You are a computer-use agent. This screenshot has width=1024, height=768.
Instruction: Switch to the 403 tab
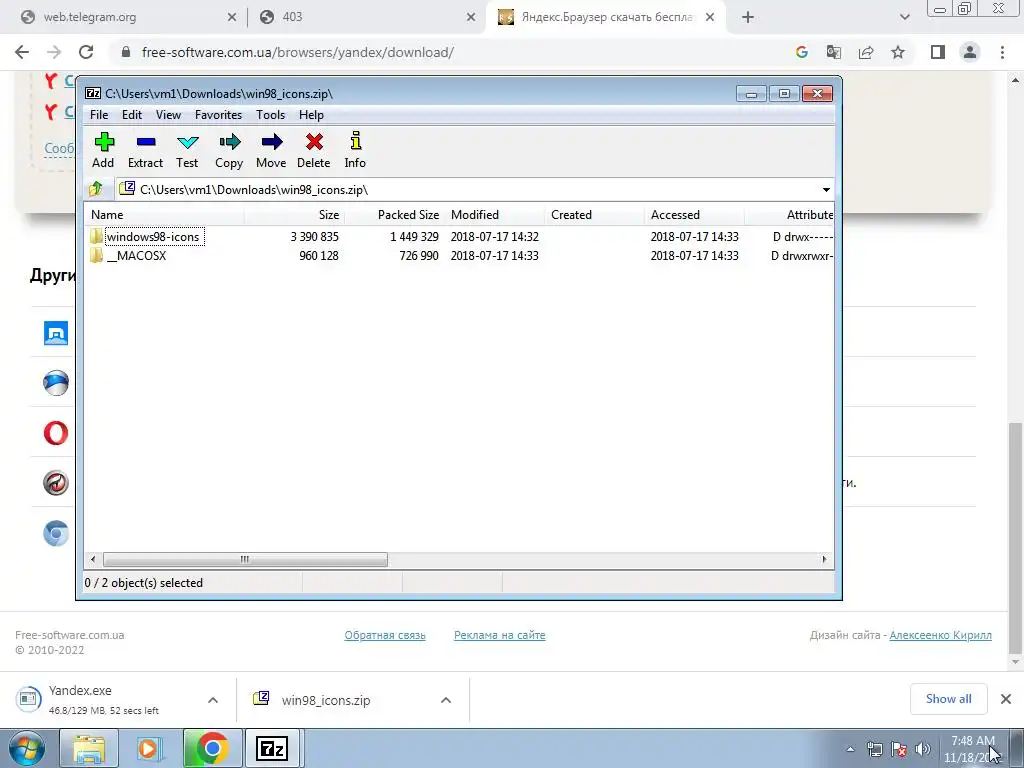click(366, 17)
